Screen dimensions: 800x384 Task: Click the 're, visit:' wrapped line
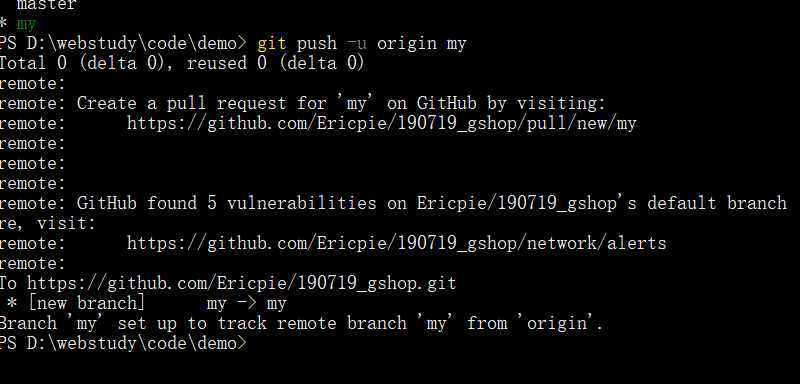[x=47, y=223]
